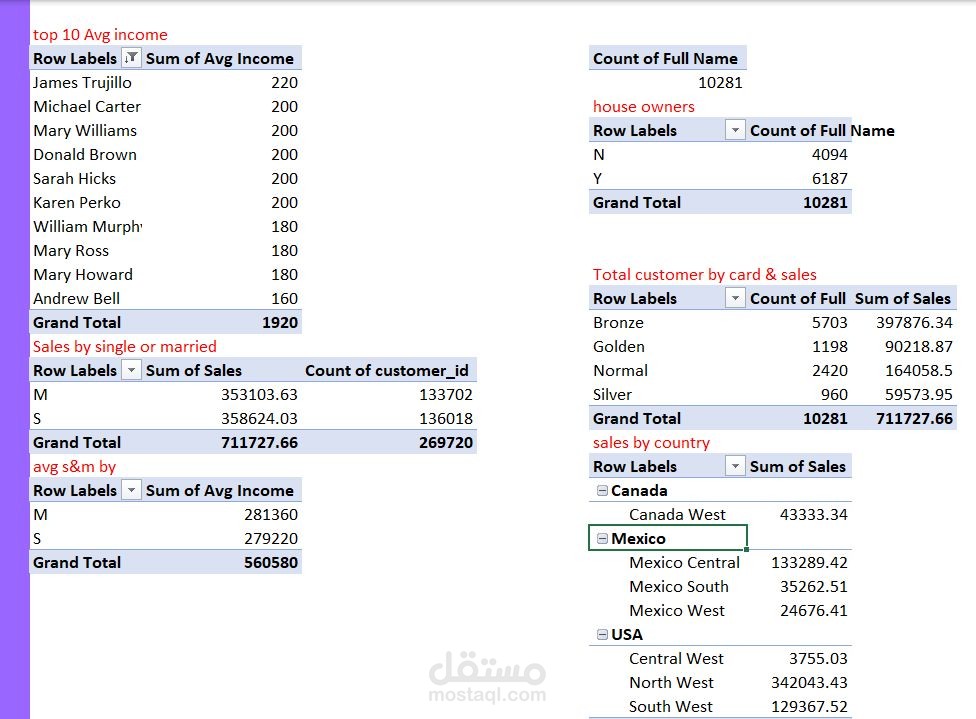Select the 281360 avg income value
The height and width of the screenshot is (719, 976).
(x=271, y=515)
